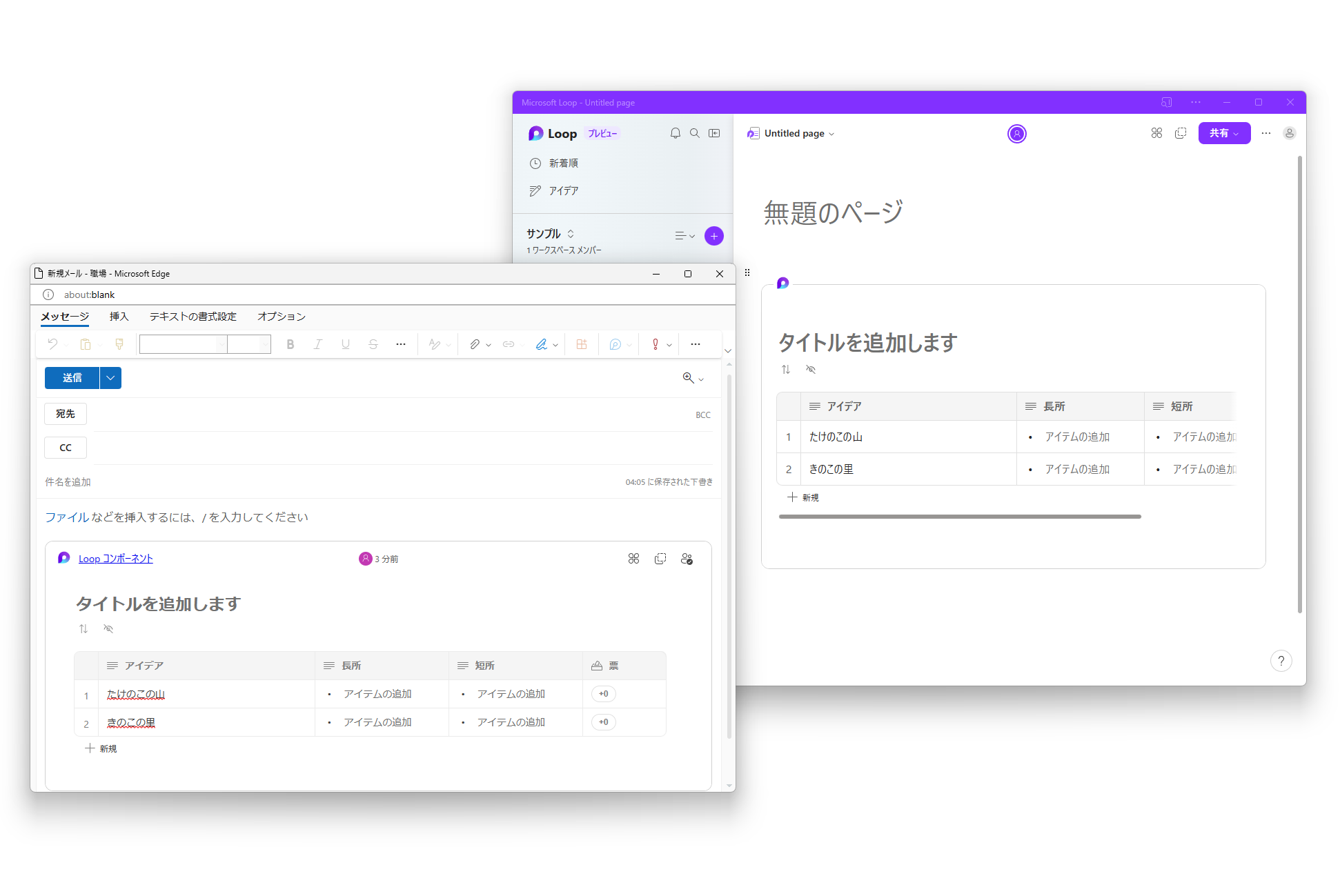
Task: Toggle strikethrough formatting in the email toolbar
Action: (373, 344)
